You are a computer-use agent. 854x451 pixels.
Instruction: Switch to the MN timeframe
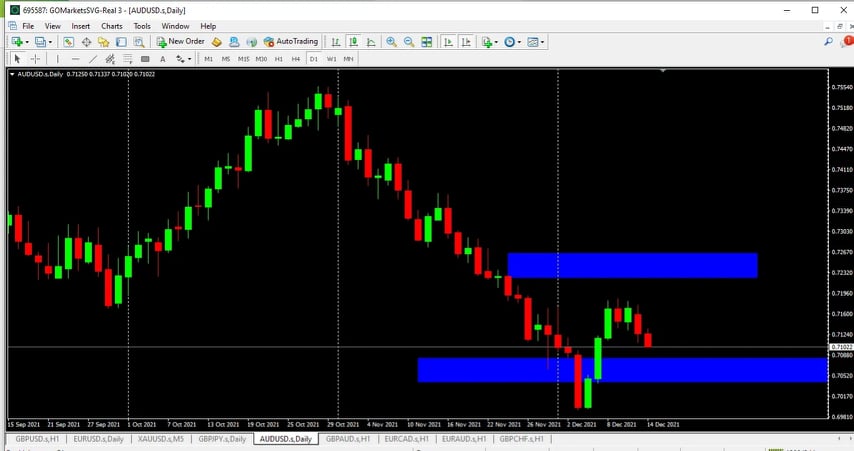349,59
